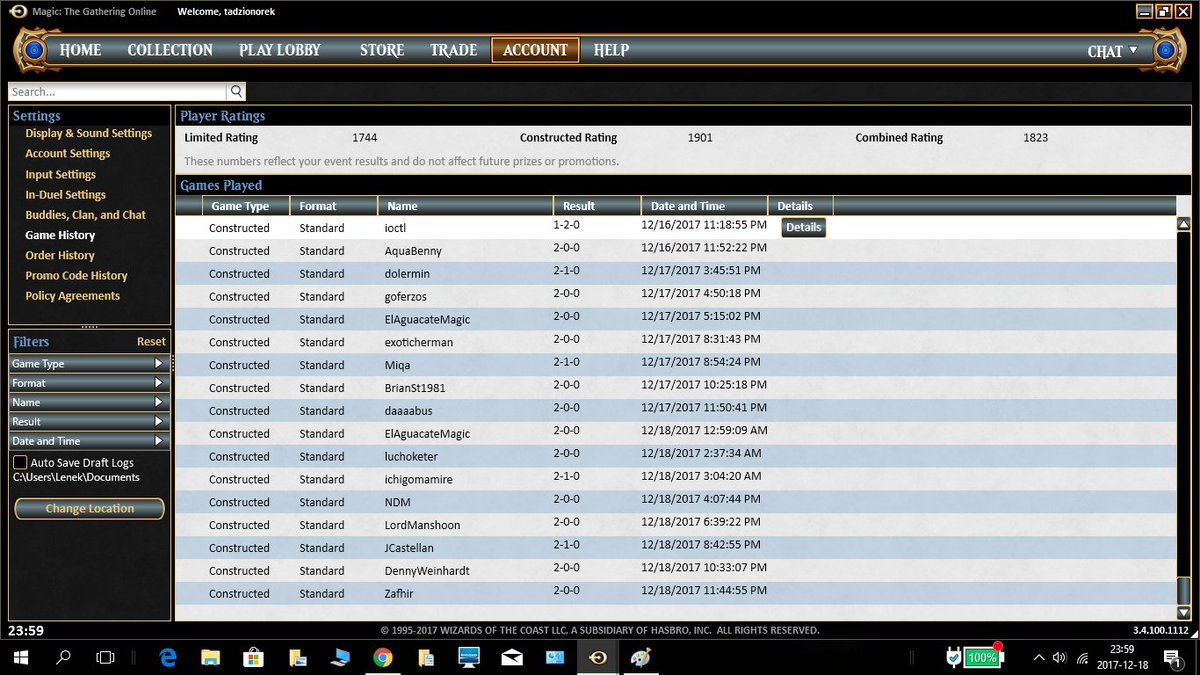Click the Change Location button
The width and height of the screenshot is (1200, 675).
pyautogui.click(x=90, y=509)
